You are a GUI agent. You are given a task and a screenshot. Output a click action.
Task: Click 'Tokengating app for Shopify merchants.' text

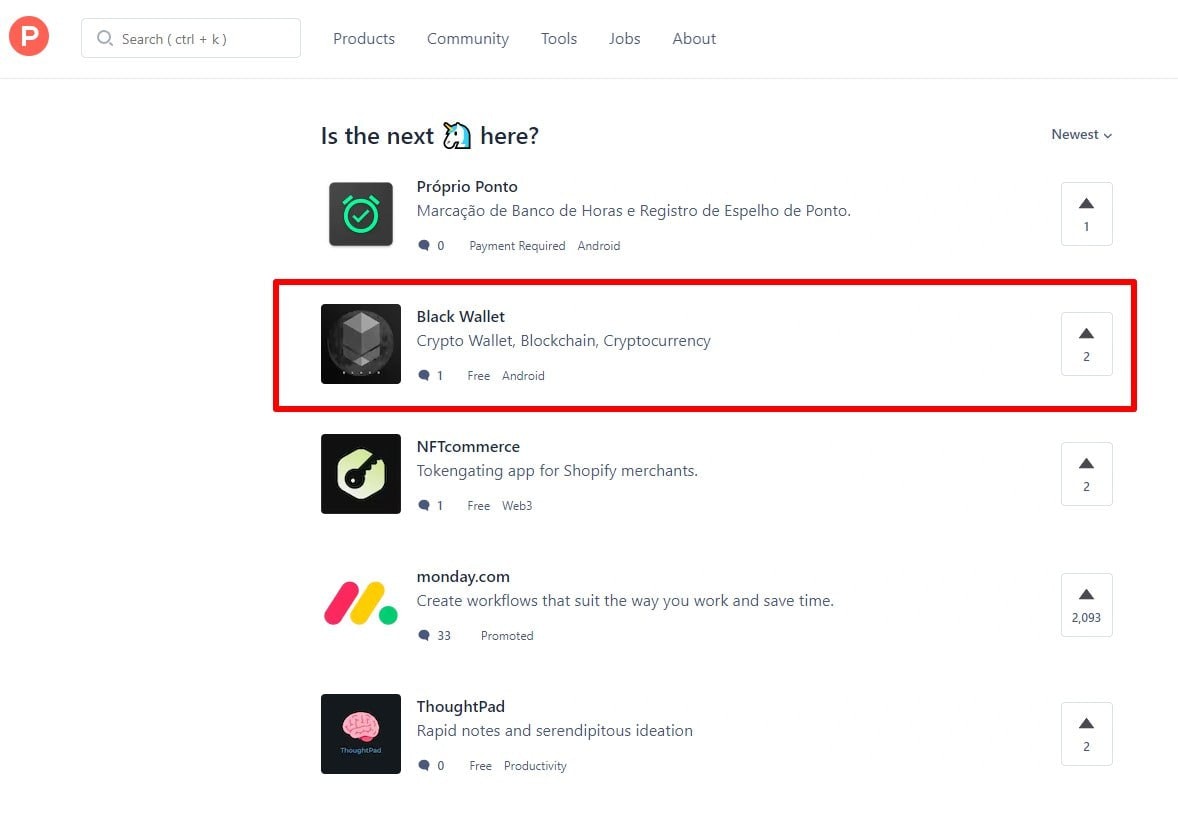(557, 470)
